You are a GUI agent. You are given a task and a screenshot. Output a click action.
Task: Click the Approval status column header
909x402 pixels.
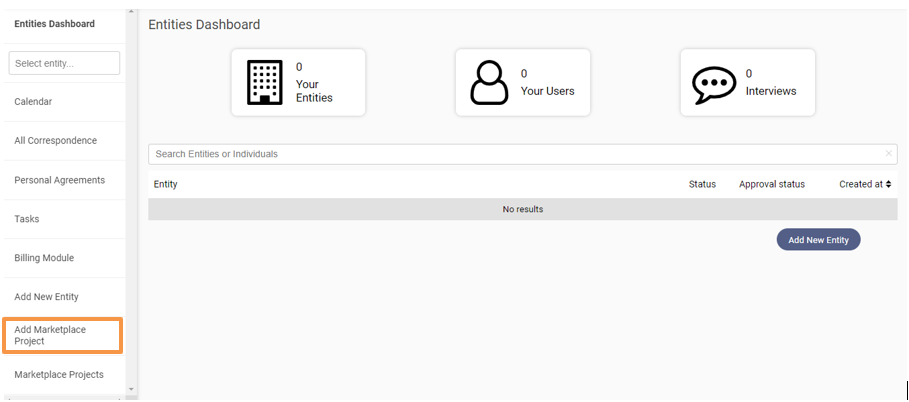[771, 184]
